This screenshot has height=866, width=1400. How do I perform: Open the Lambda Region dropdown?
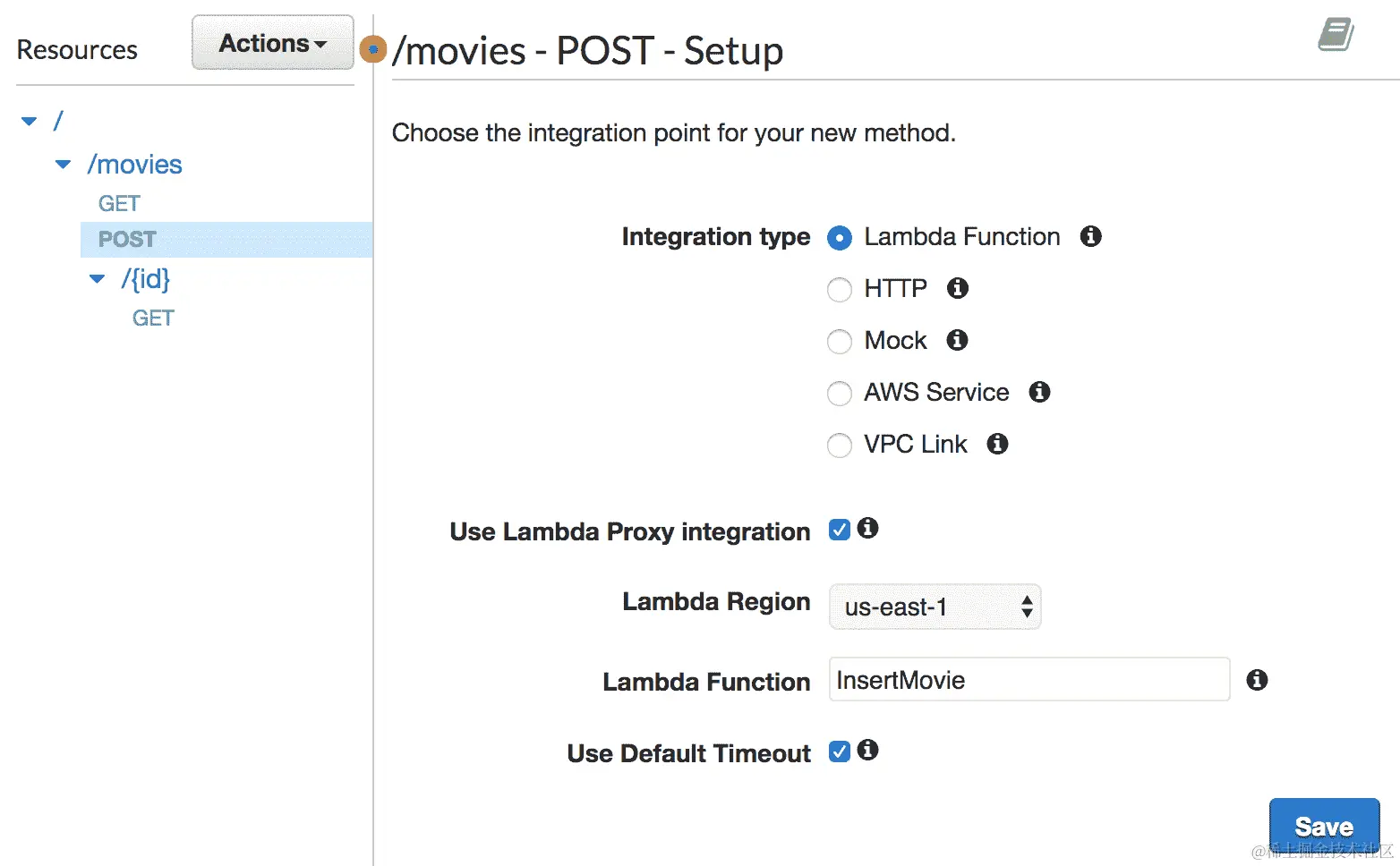[935, 607]
